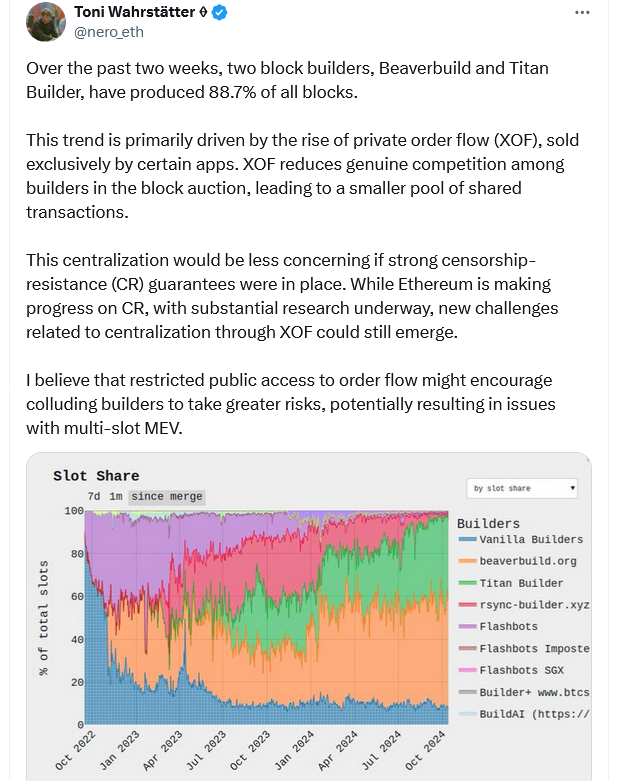Select the 7d time range tab
The width and height of the screenshot is (618, 781).
point(94,496)
